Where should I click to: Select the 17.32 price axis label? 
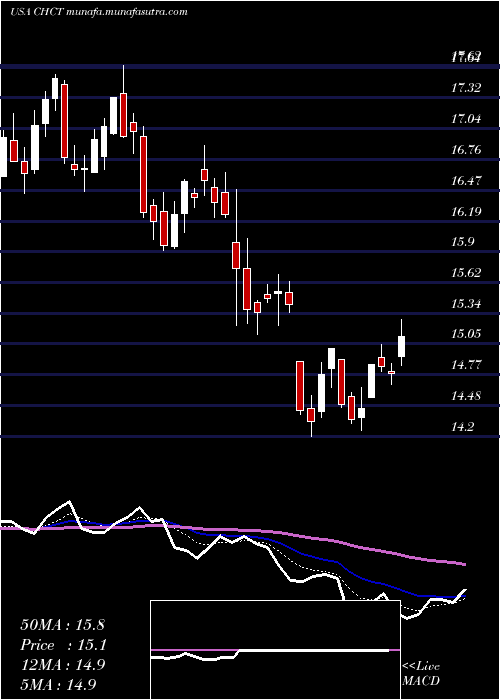coord(466,88)
